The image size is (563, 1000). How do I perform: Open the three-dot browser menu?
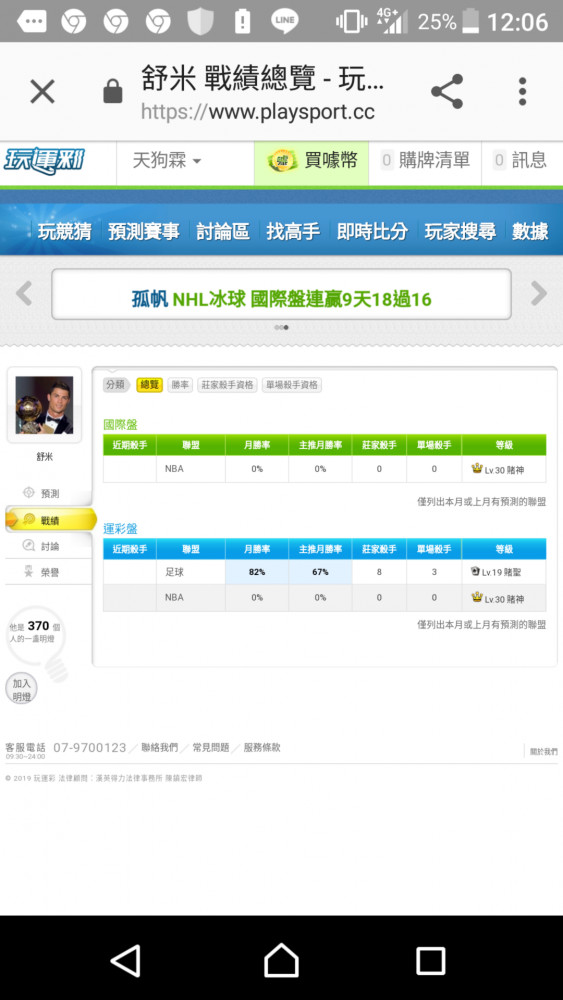[x=522, y=91]
